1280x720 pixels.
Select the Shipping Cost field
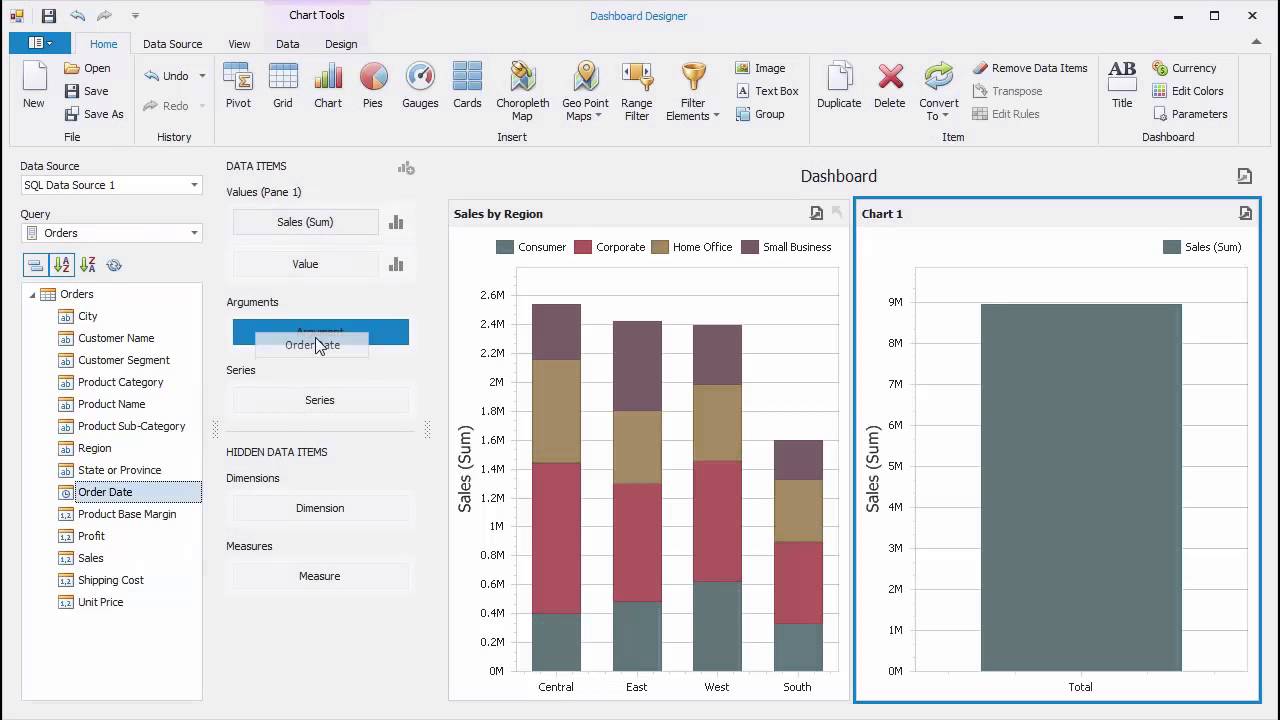pyautogui.click(x=110, y=580)
